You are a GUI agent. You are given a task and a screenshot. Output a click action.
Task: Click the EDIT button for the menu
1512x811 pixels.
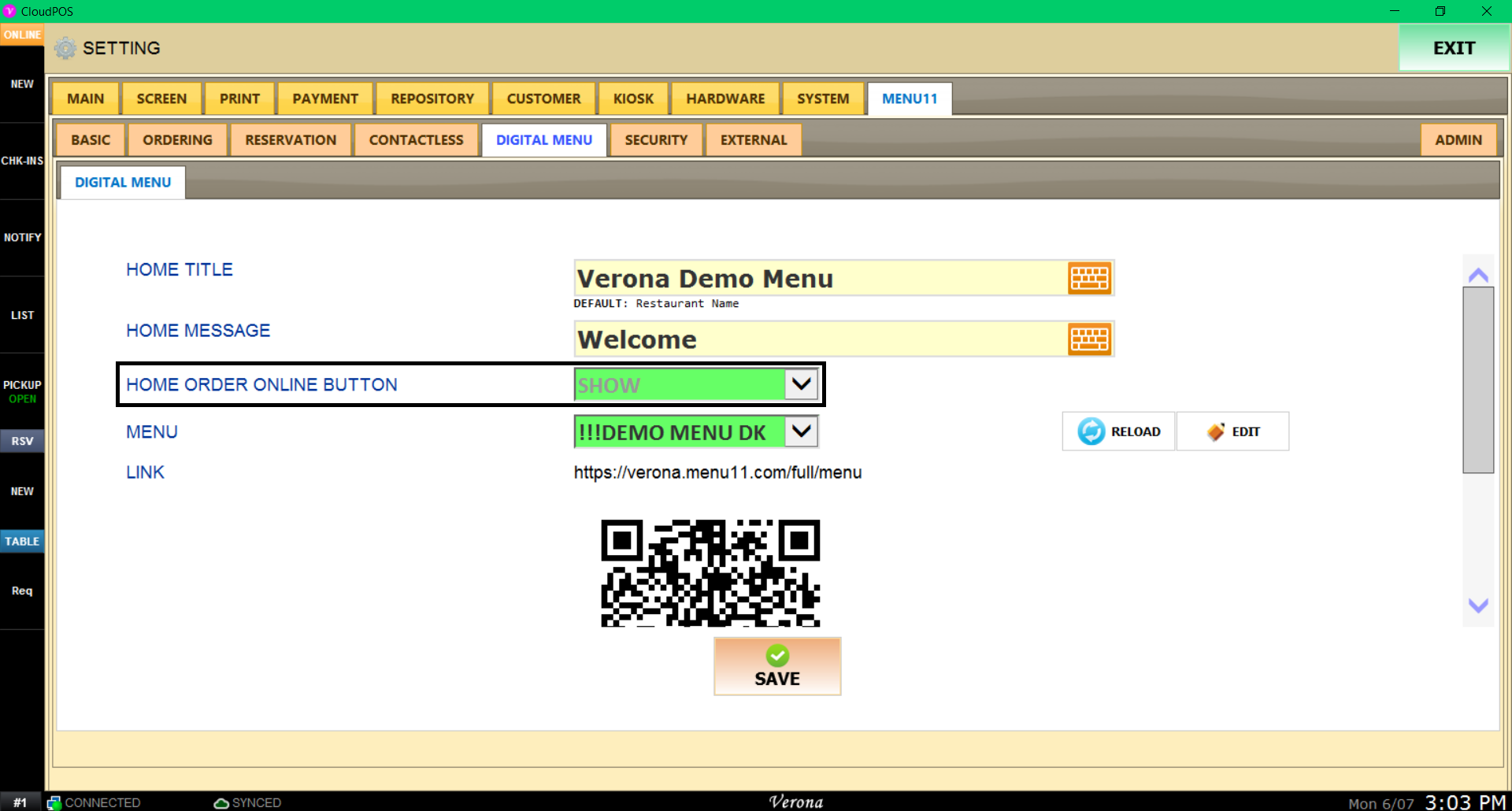(x=1232, y=431)
